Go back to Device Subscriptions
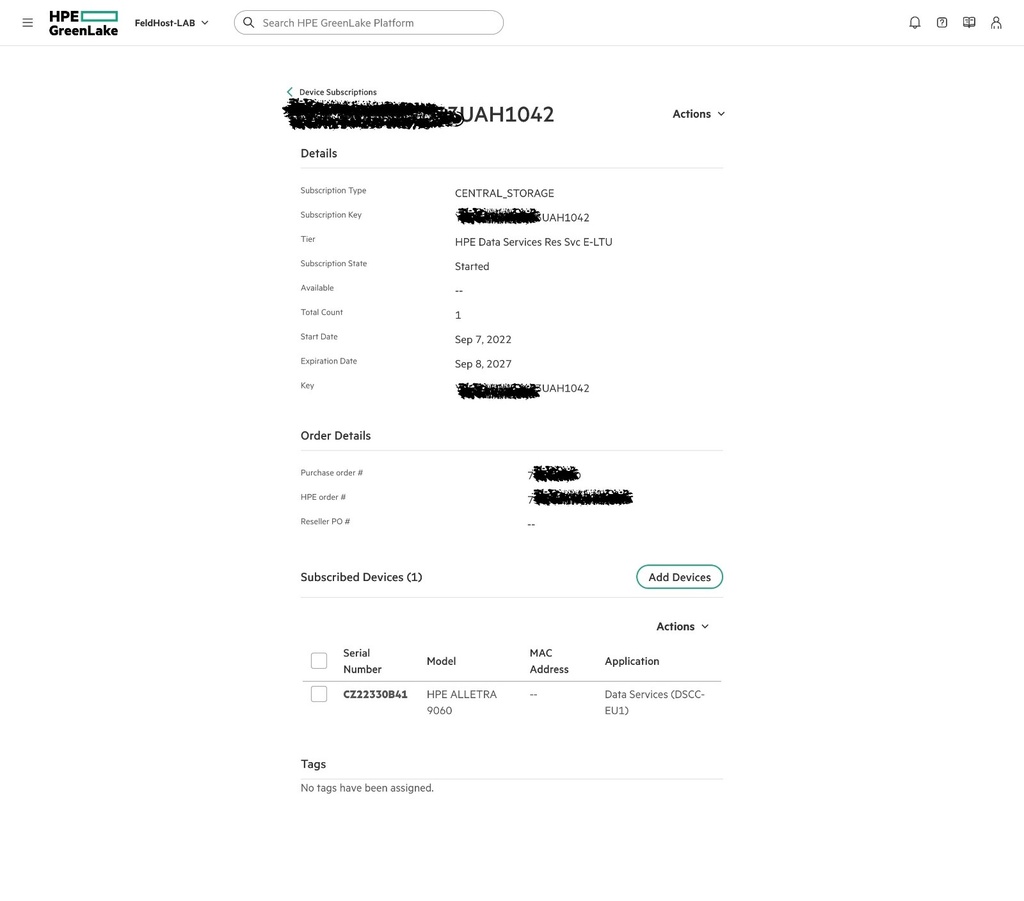The image size is (1024, 901). (x=338, y=92)
